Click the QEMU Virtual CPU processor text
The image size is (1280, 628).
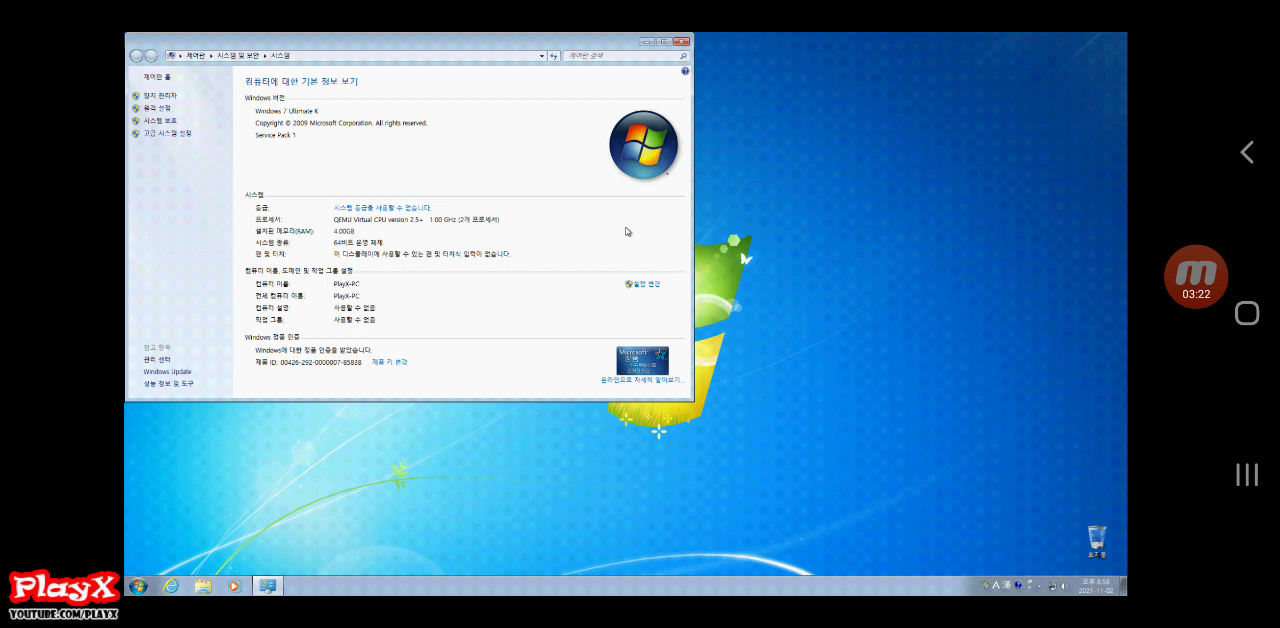coord(416,219)
